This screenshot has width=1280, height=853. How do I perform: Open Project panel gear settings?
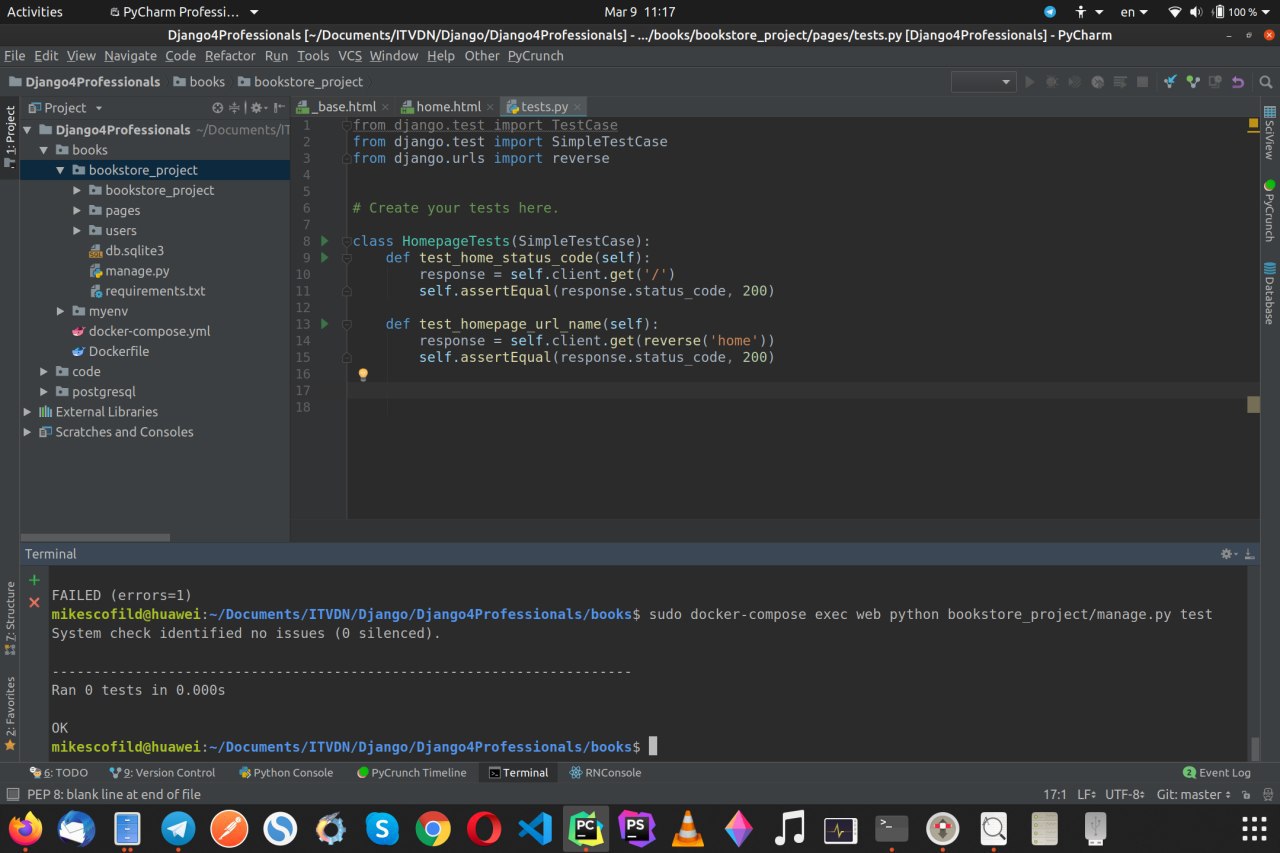pos(257,108)
